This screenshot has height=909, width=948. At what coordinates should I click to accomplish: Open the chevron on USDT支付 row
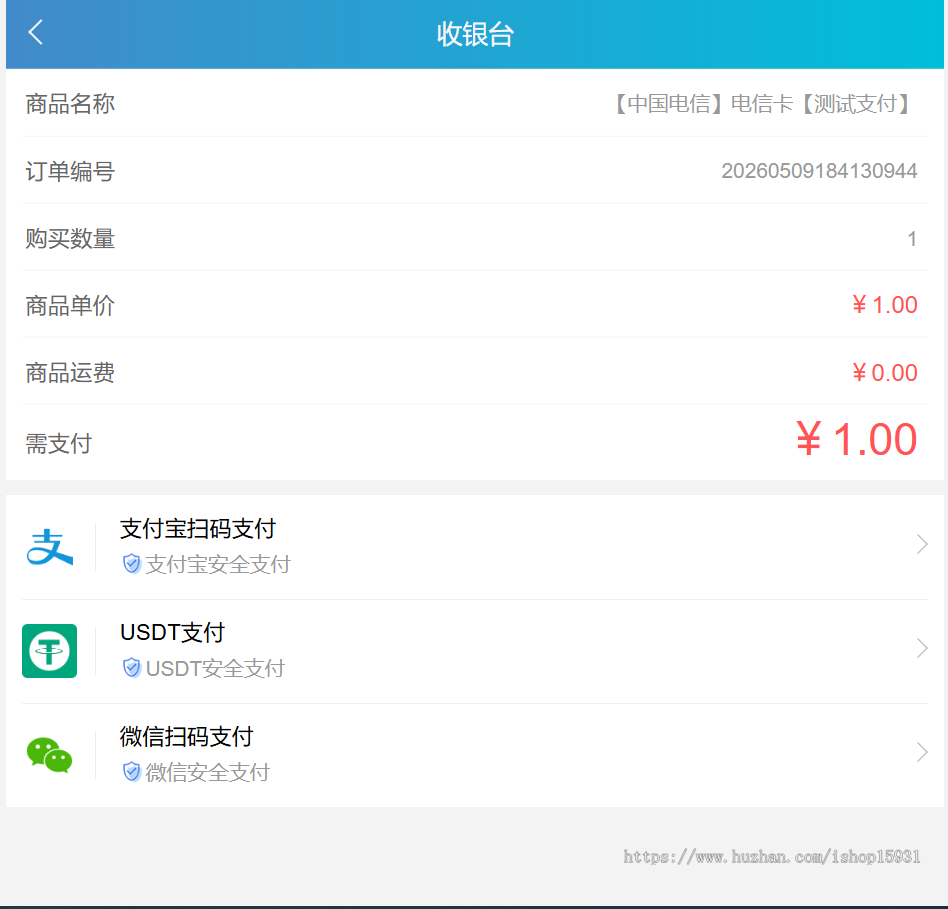point(922,648)
